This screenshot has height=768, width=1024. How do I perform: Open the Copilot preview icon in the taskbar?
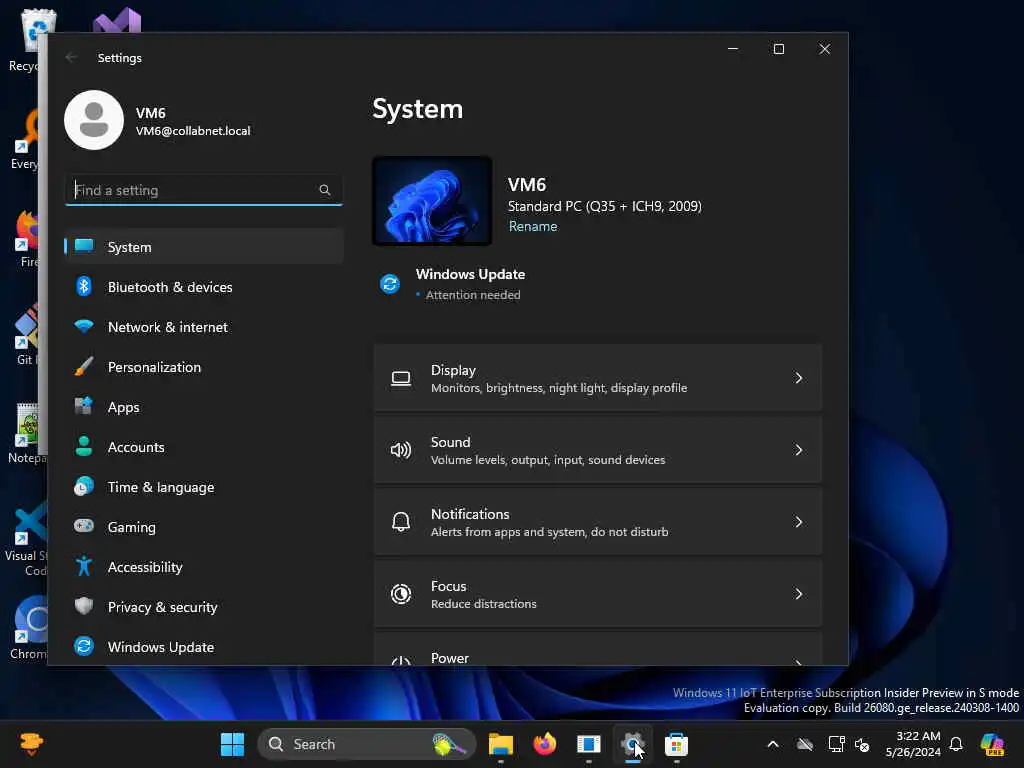coord(992,744)
